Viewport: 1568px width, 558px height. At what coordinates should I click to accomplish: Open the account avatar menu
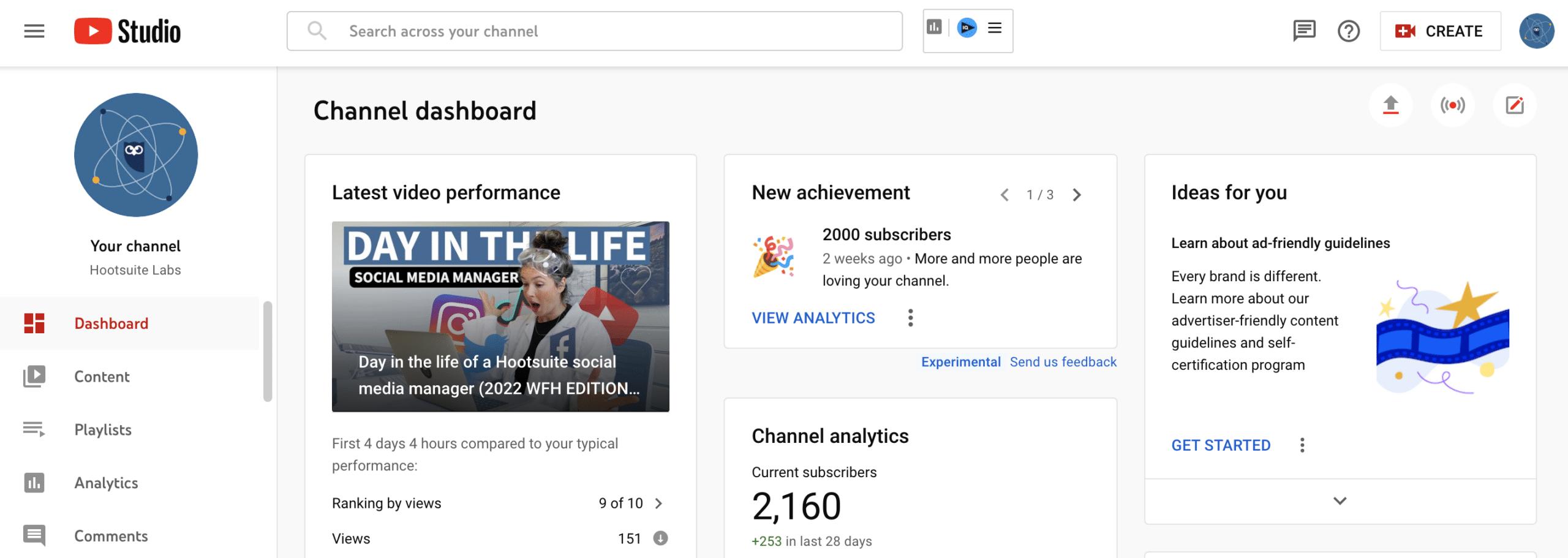pos(1536,31)
